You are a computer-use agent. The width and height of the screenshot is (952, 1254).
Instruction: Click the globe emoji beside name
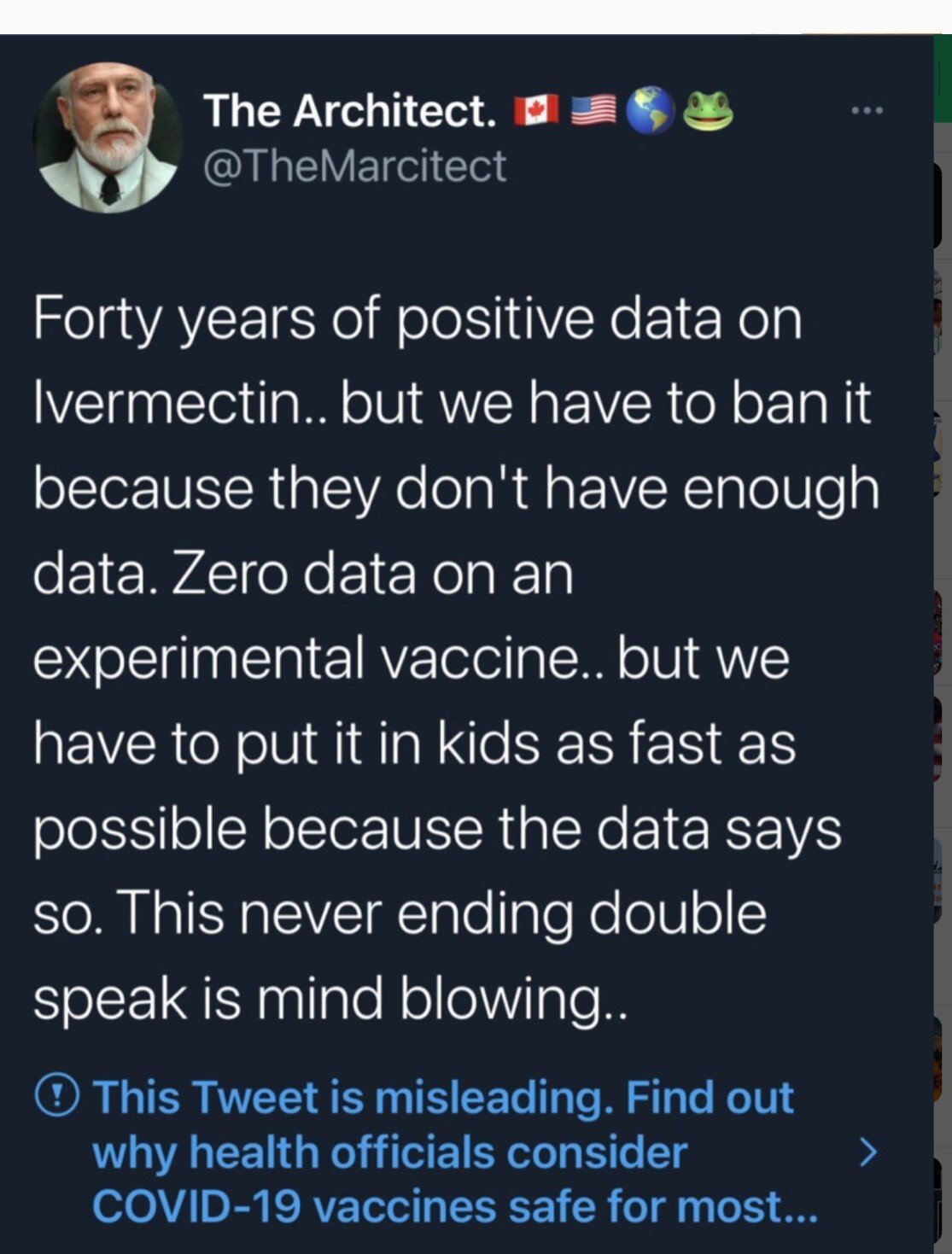click(x=651, y=111)
